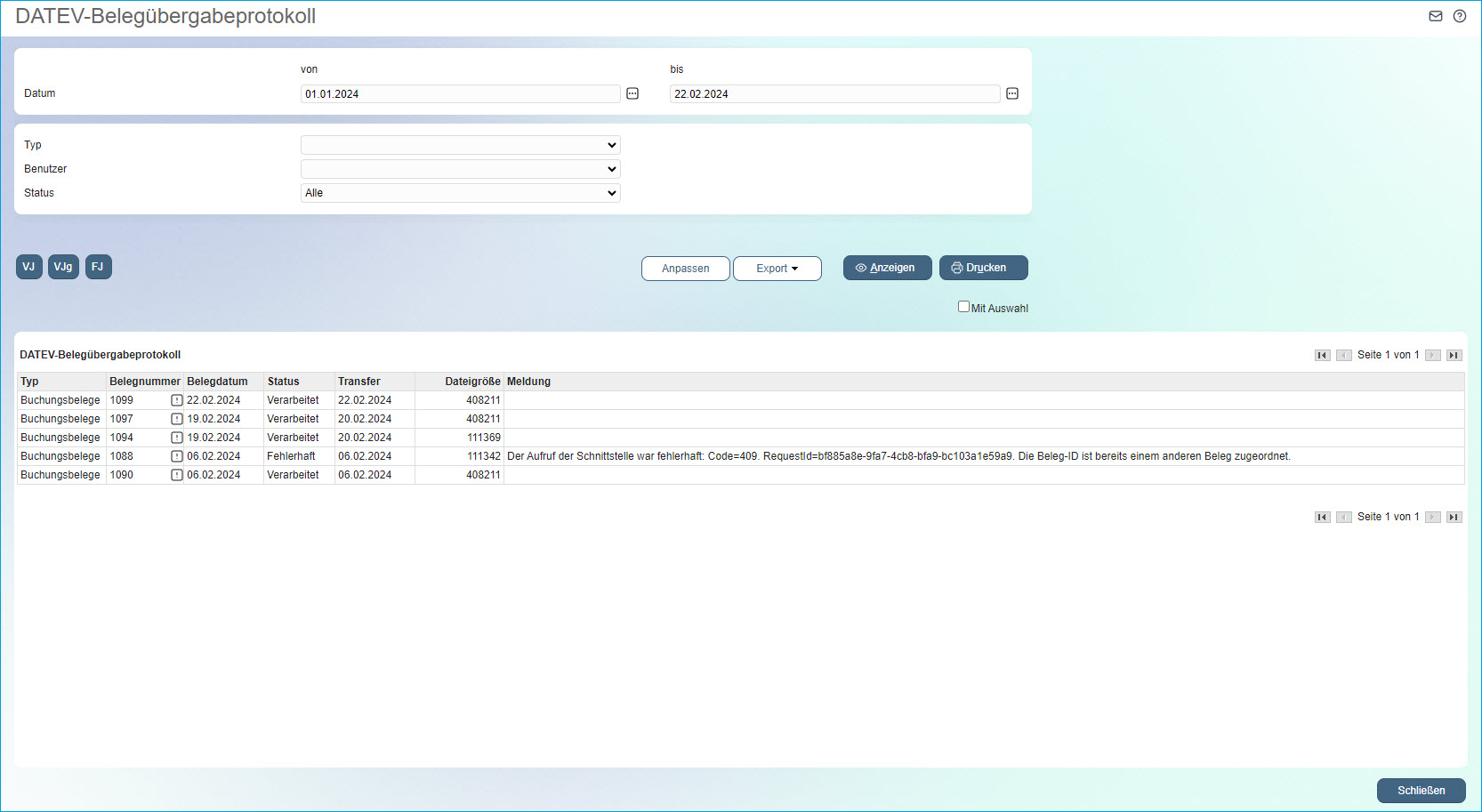
Task: Open the help question mark icon
Action: coord(1460,16)
